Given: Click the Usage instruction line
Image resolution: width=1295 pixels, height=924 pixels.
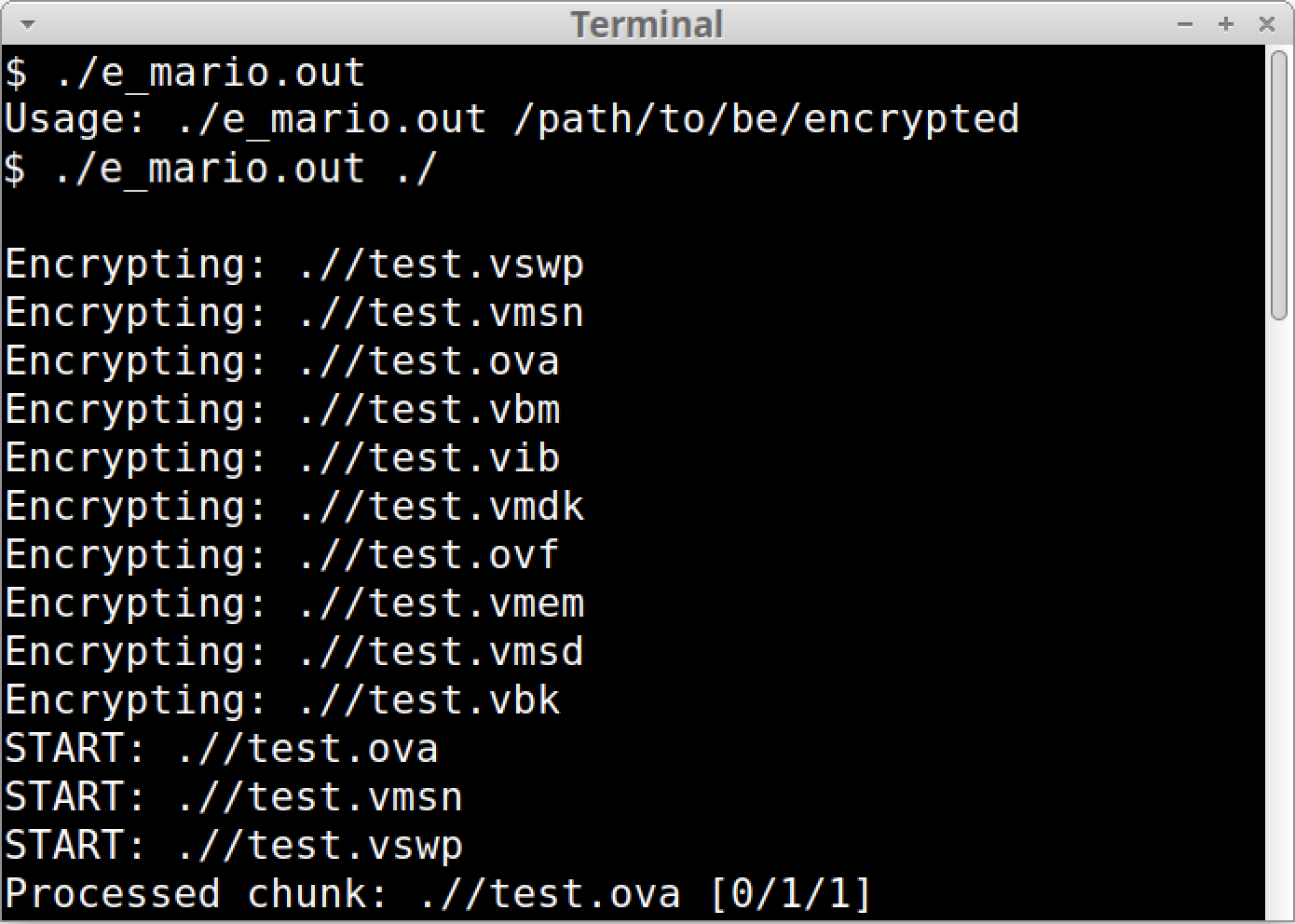Looking at the screenshot, I should 512,119.
